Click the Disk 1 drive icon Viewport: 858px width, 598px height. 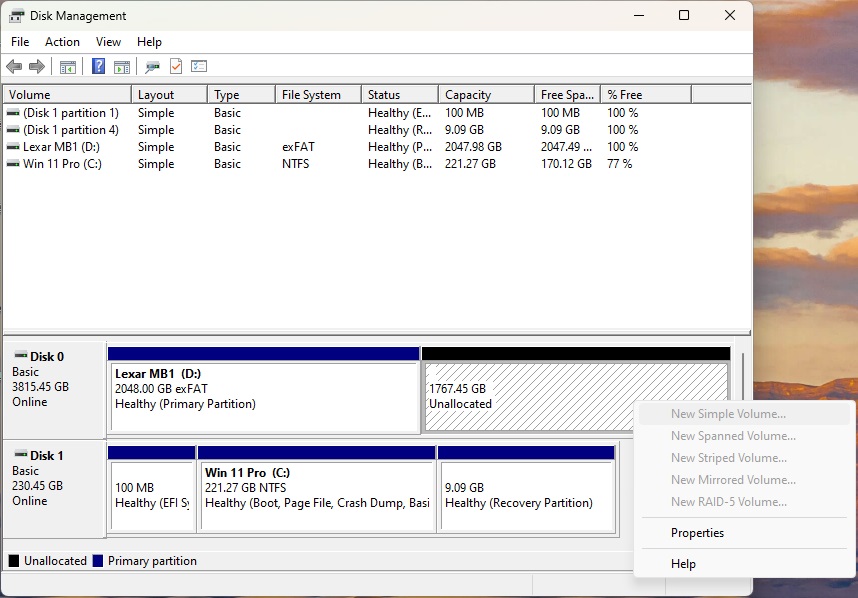(x=20, y=454)
